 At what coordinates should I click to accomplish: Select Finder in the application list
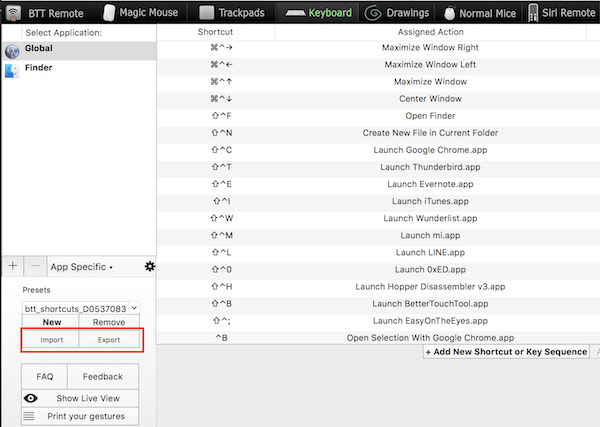(79, 70)
